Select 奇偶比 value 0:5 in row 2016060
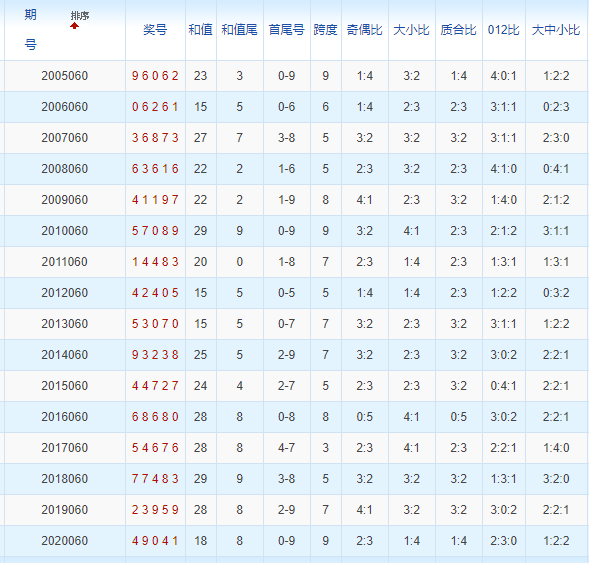The image size is (589, 563). [365, 417]
